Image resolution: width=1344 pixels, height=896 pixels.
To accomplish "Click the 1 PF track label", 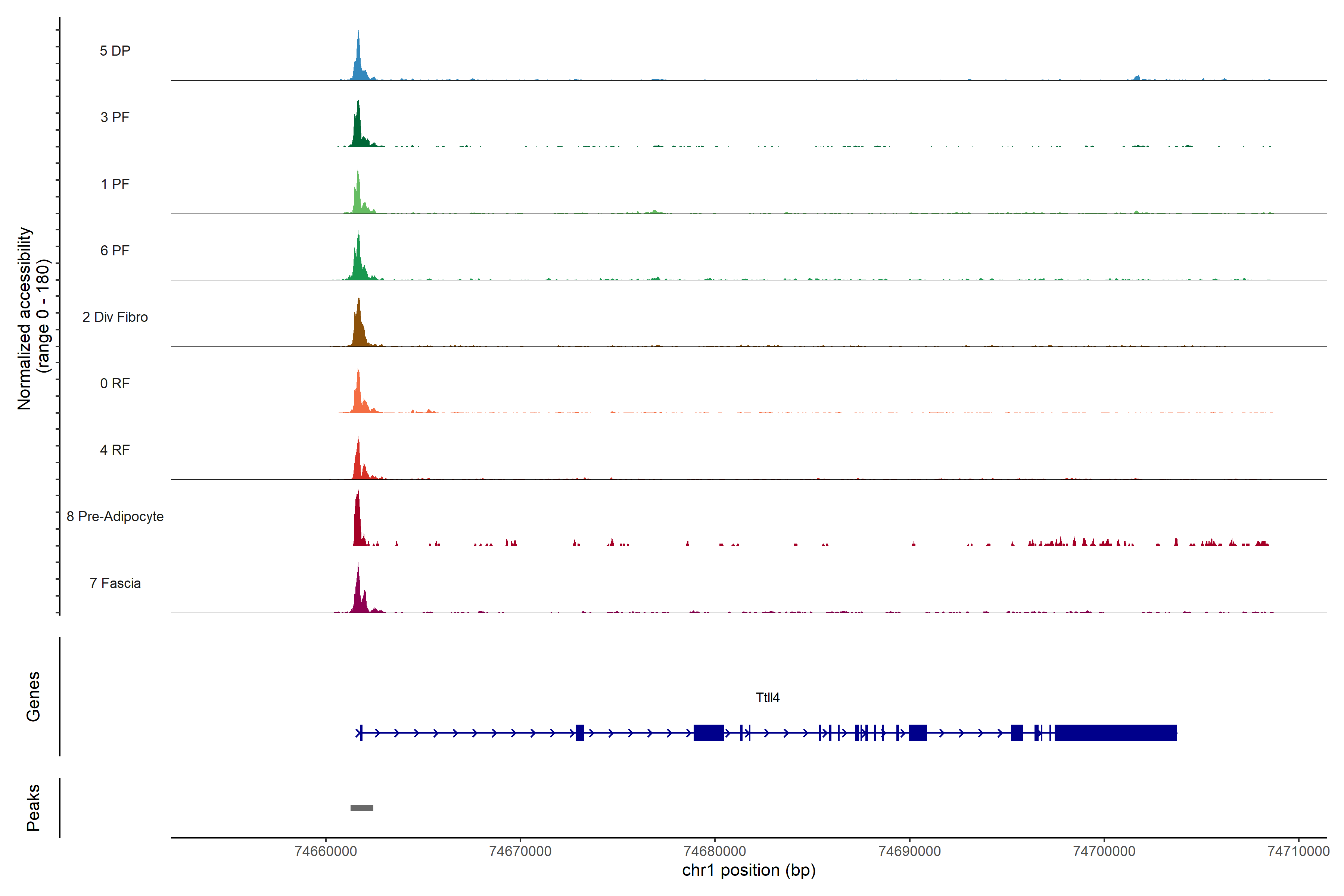I will [115, 184].
